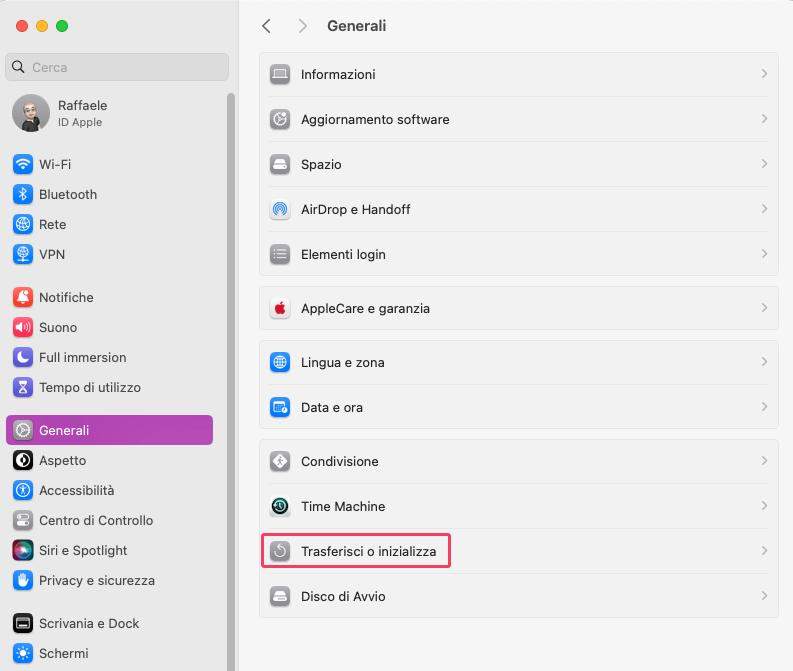Open Raffaele ID Apple account name
The height and width of the screenshot is (671, 793).
click(82, 105)
